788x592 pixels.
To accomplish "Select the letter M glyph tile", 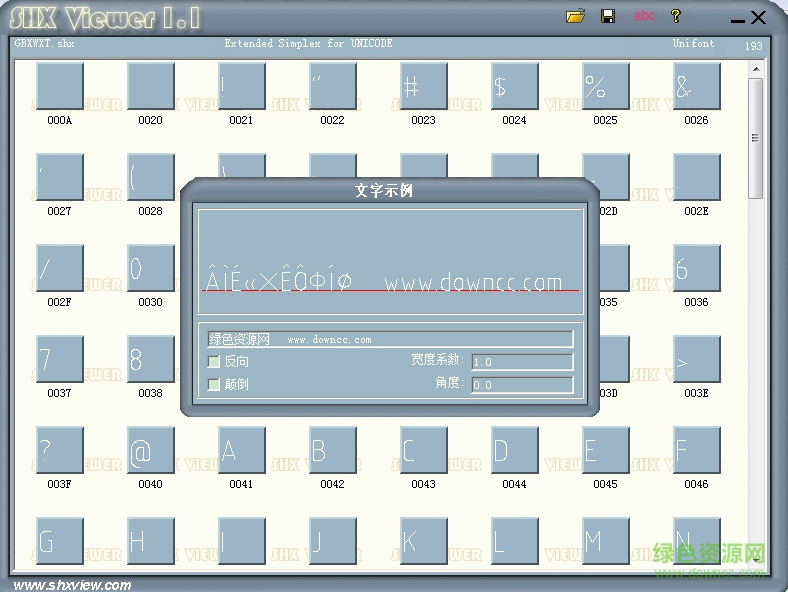I will coord(605,541).
